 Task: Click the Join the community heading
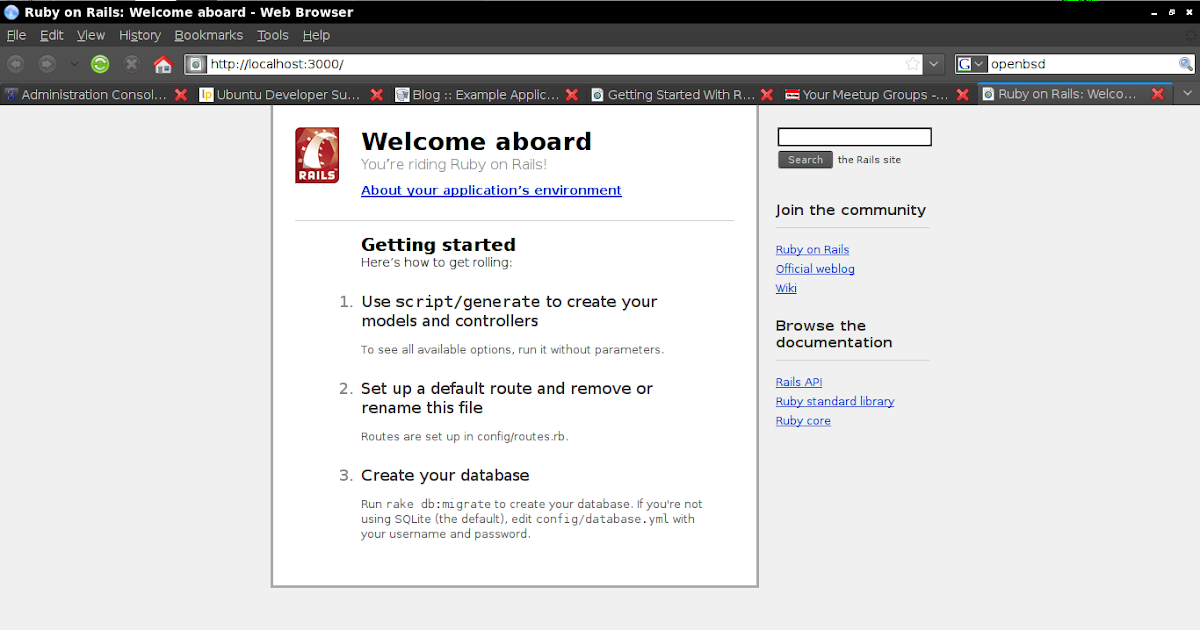(851, 210)
